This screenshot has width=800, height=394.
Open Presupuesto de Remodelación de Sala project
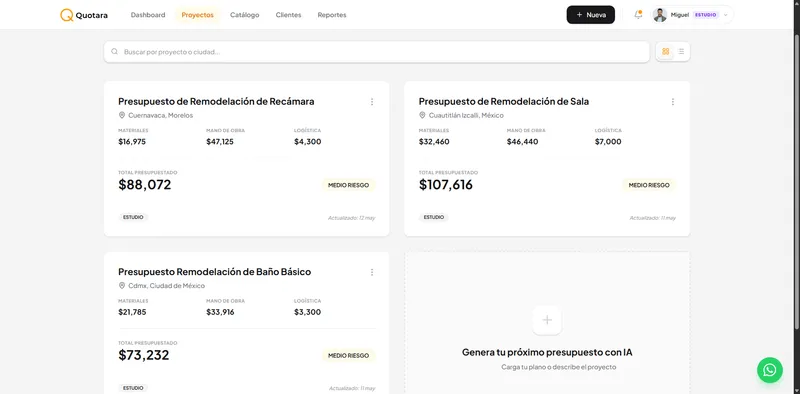(x=504, y=101)
